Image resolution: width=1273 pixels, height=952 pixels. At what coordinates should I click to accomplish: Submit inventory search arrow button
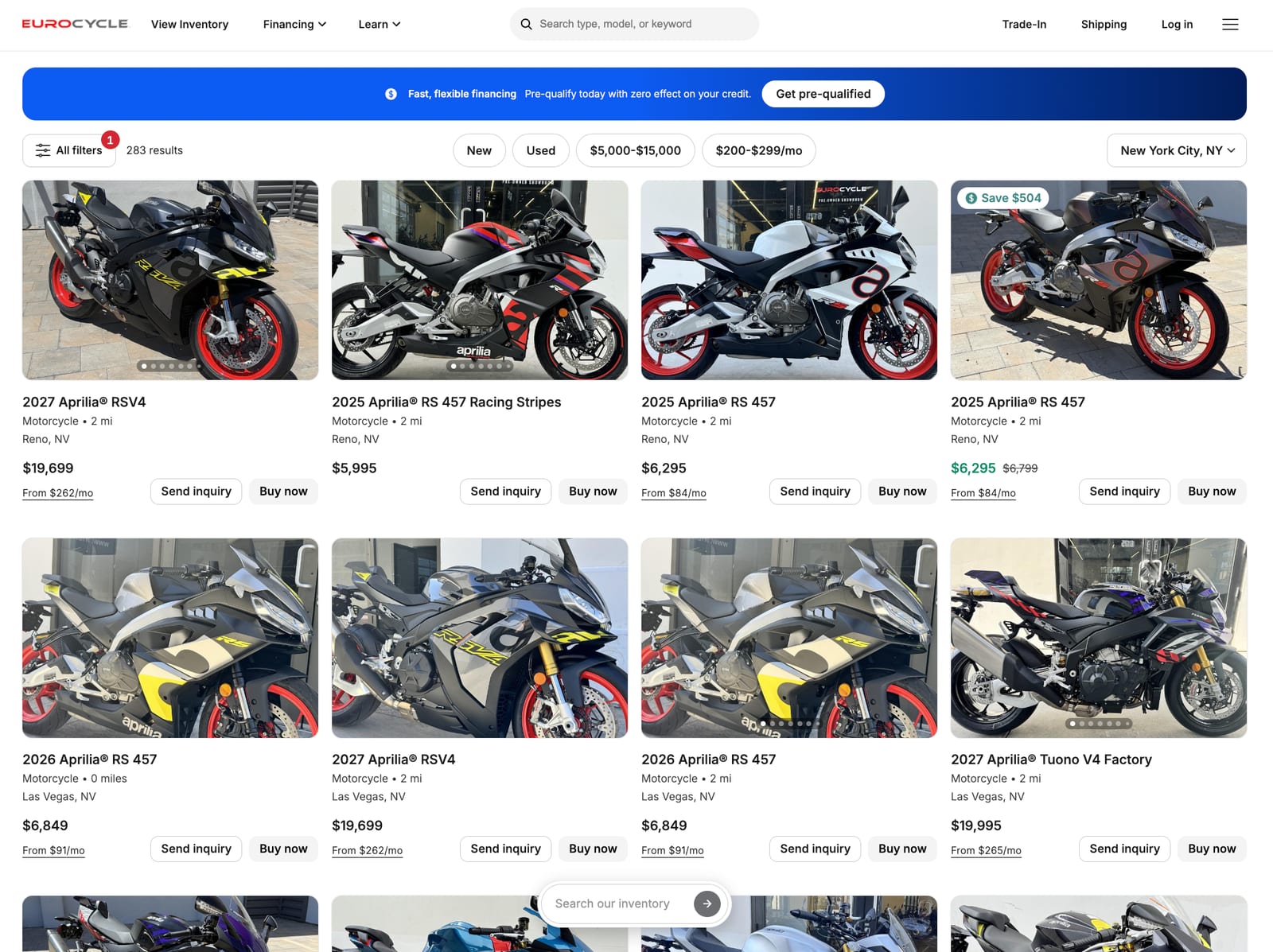coord(707,903)
